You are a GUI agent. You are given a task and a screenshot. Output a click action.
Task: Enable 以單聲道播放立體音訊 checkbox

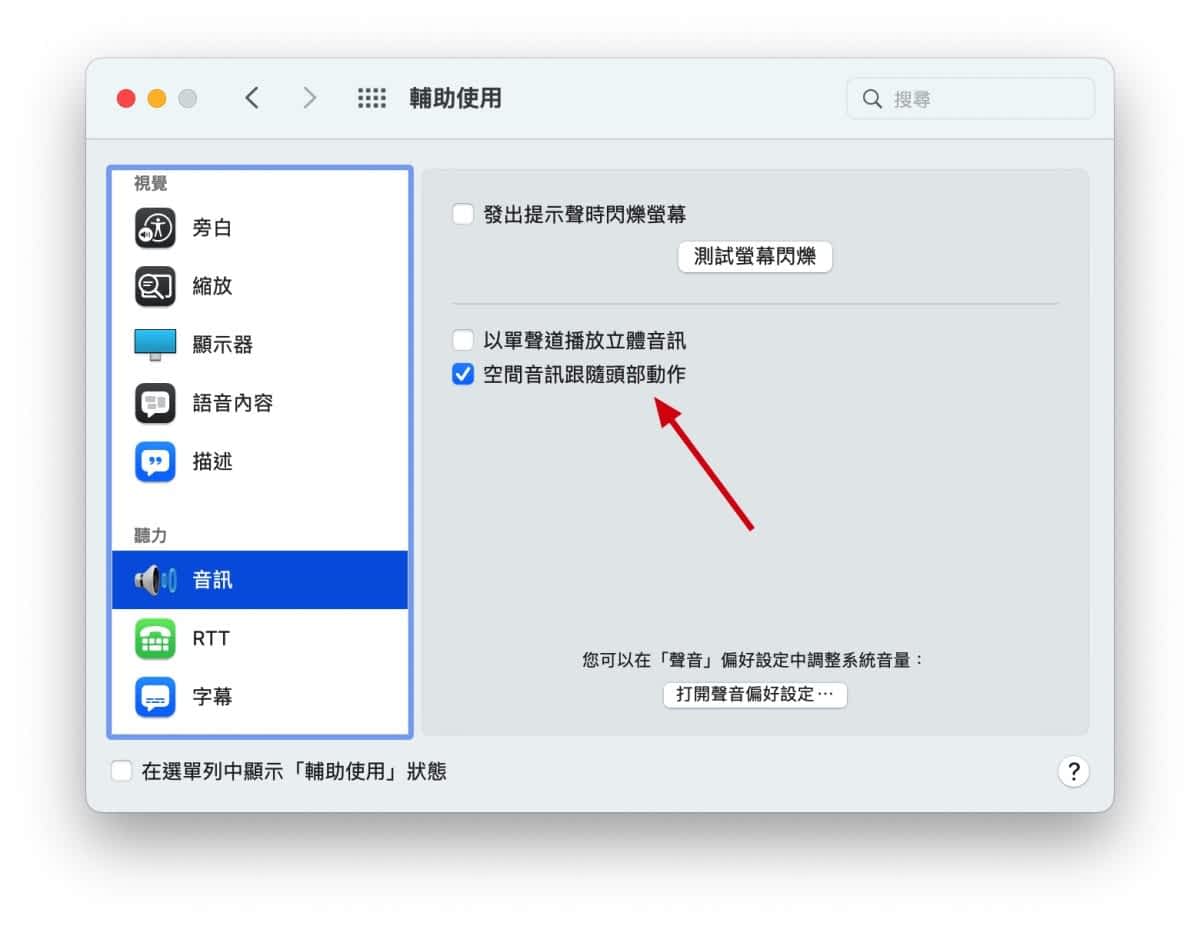tap(463, 340)
